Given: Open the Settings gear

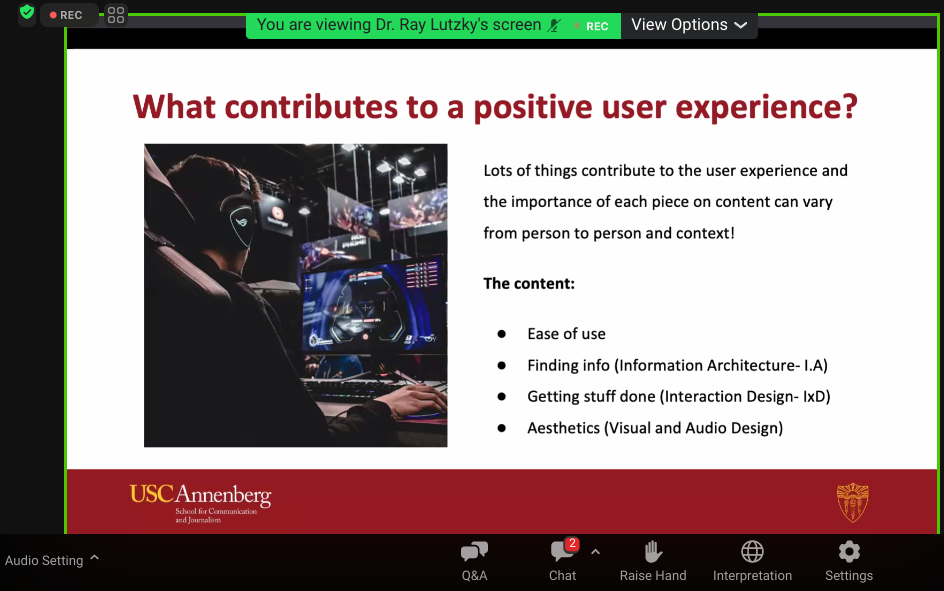Looking at the screenshot, I should point(849,561).
